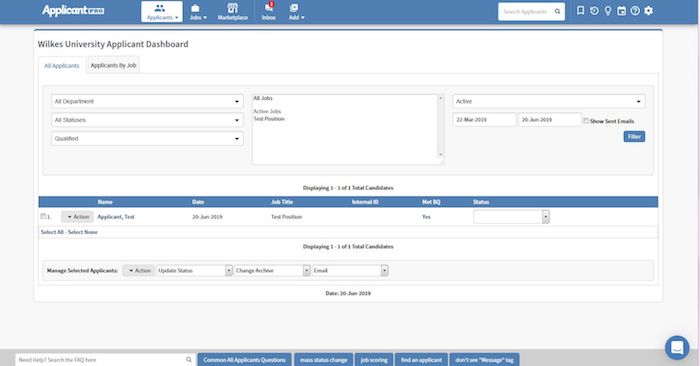Open the Add menu in top navigation
700x366 pixels.
click(296, 12)
